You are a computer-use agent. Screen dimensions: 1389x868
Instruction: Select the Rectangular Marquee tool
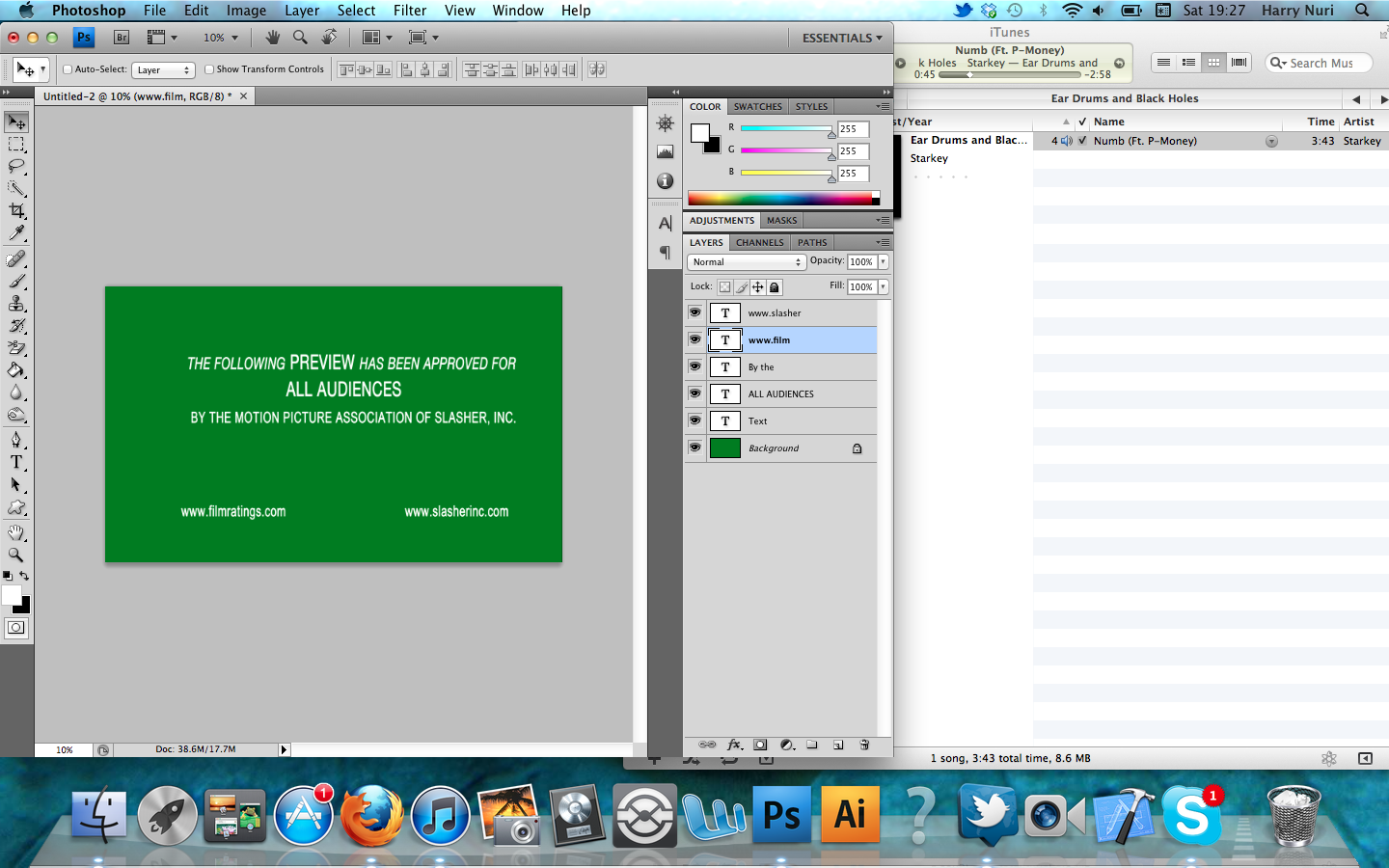pos(16,145)
